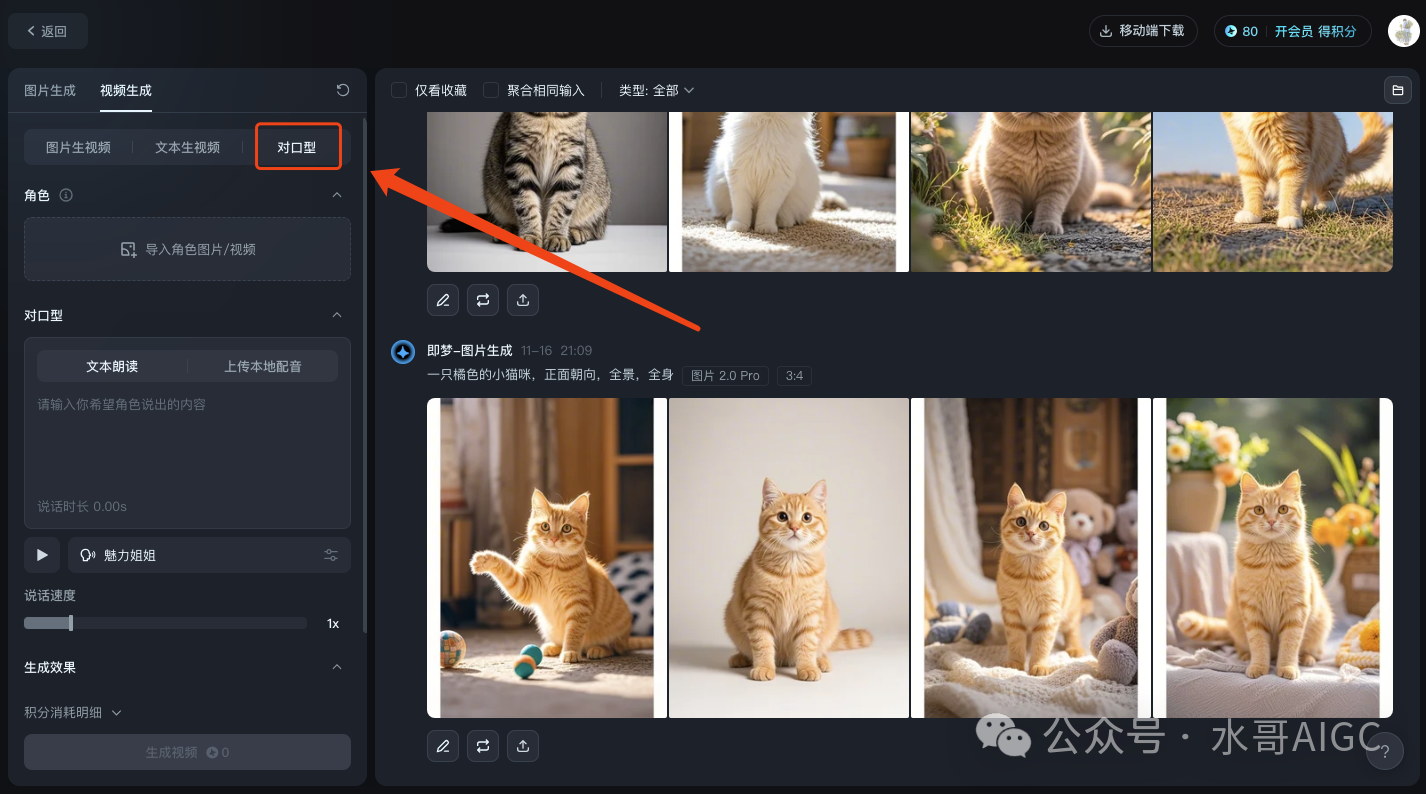Enable the 仅看收藏 checkbox
Viewport: 1426px width, 794px height.
(x=399, y=90)
